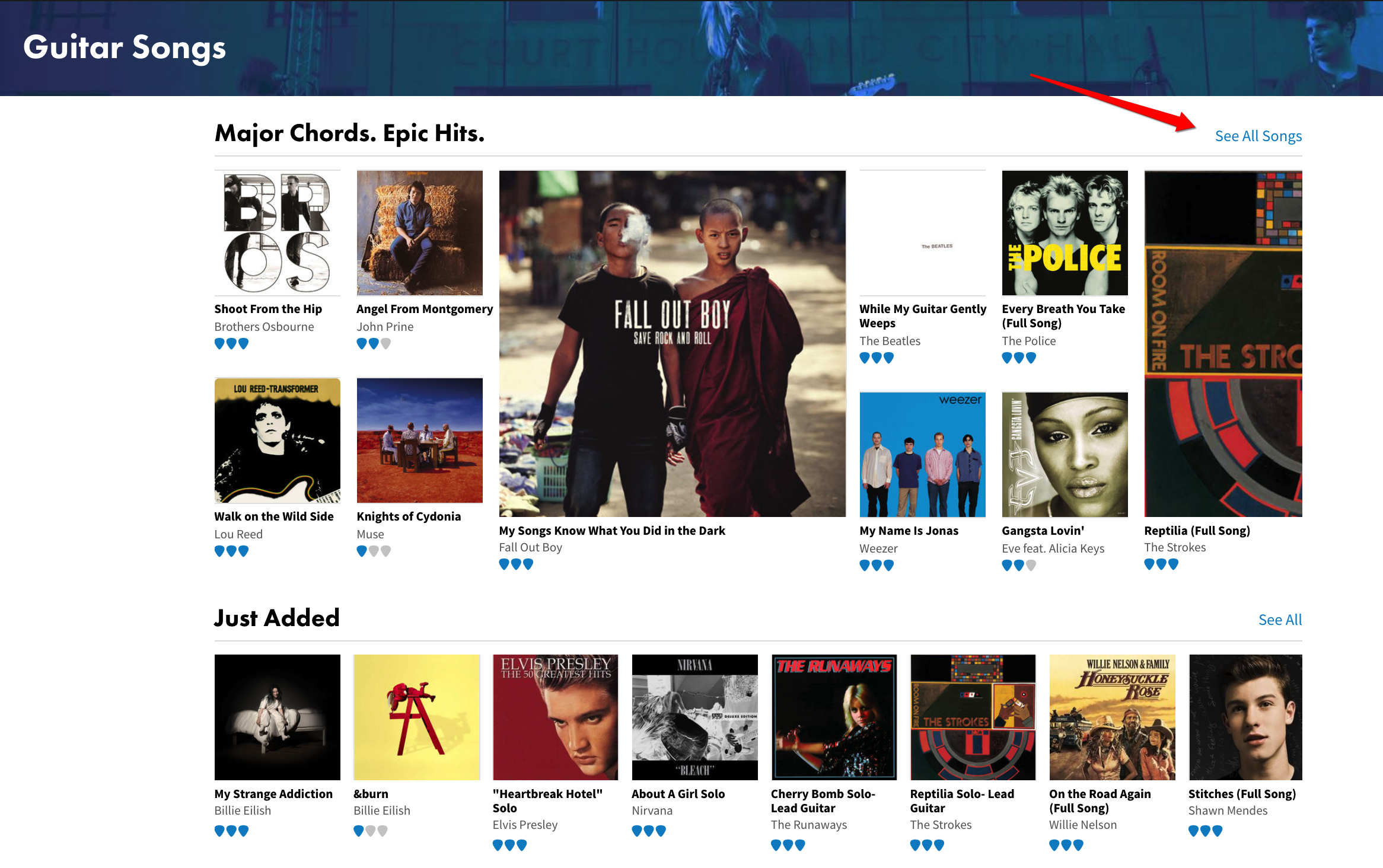Open the Heartbreak Hotel Solo song title

[x=547, y=801]
